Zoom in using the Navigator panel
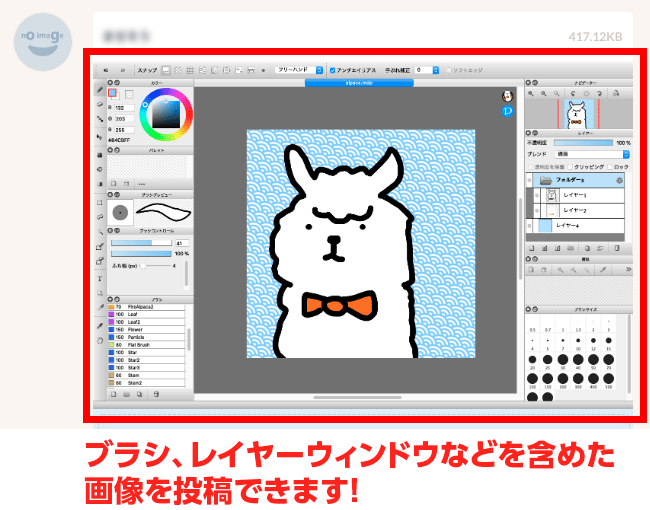The width and height of the screenshot is (650, 510). (531, 94)
